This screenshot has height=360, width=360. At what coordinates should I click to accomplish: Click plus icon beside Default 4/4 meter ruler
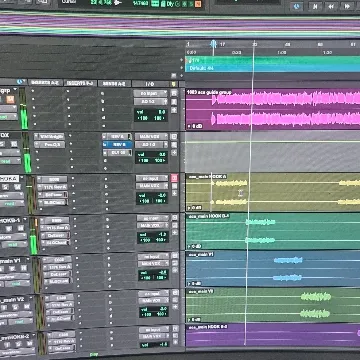[182, 68]
